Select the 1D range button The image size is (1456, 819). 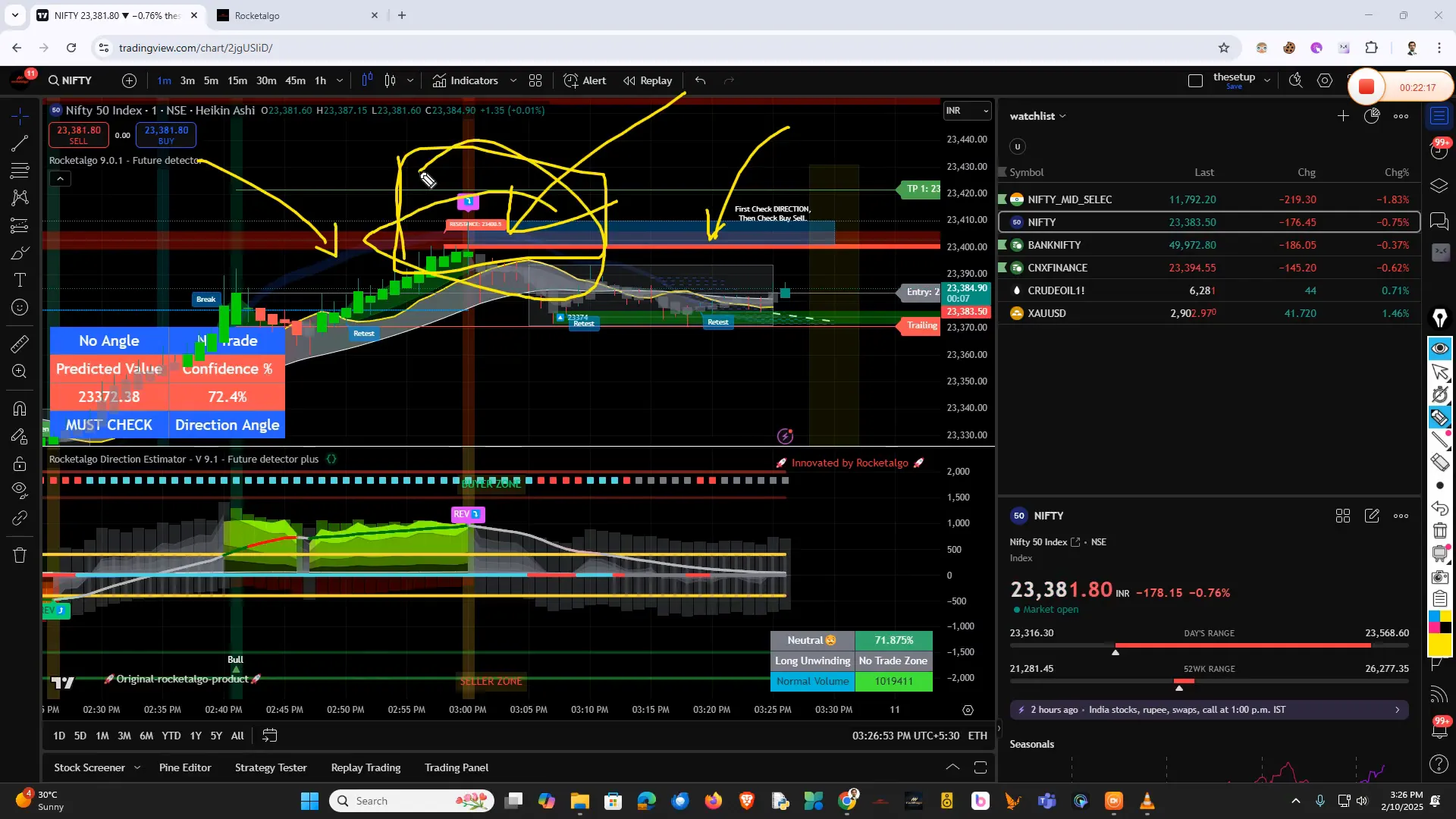click(59, 736)
